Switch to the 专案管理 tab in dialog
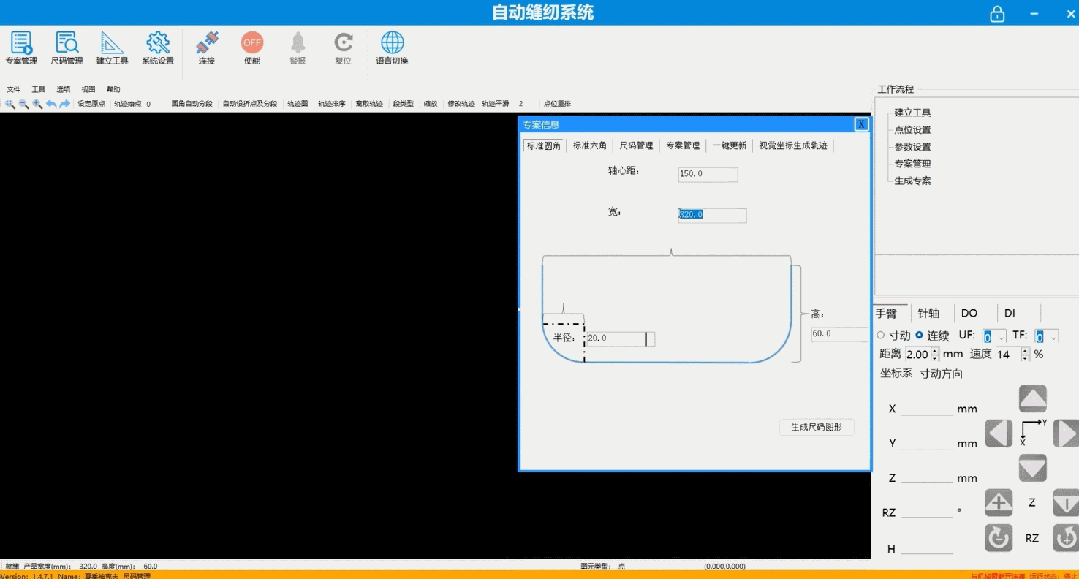Screen dimensions: 1079x579 683,145
